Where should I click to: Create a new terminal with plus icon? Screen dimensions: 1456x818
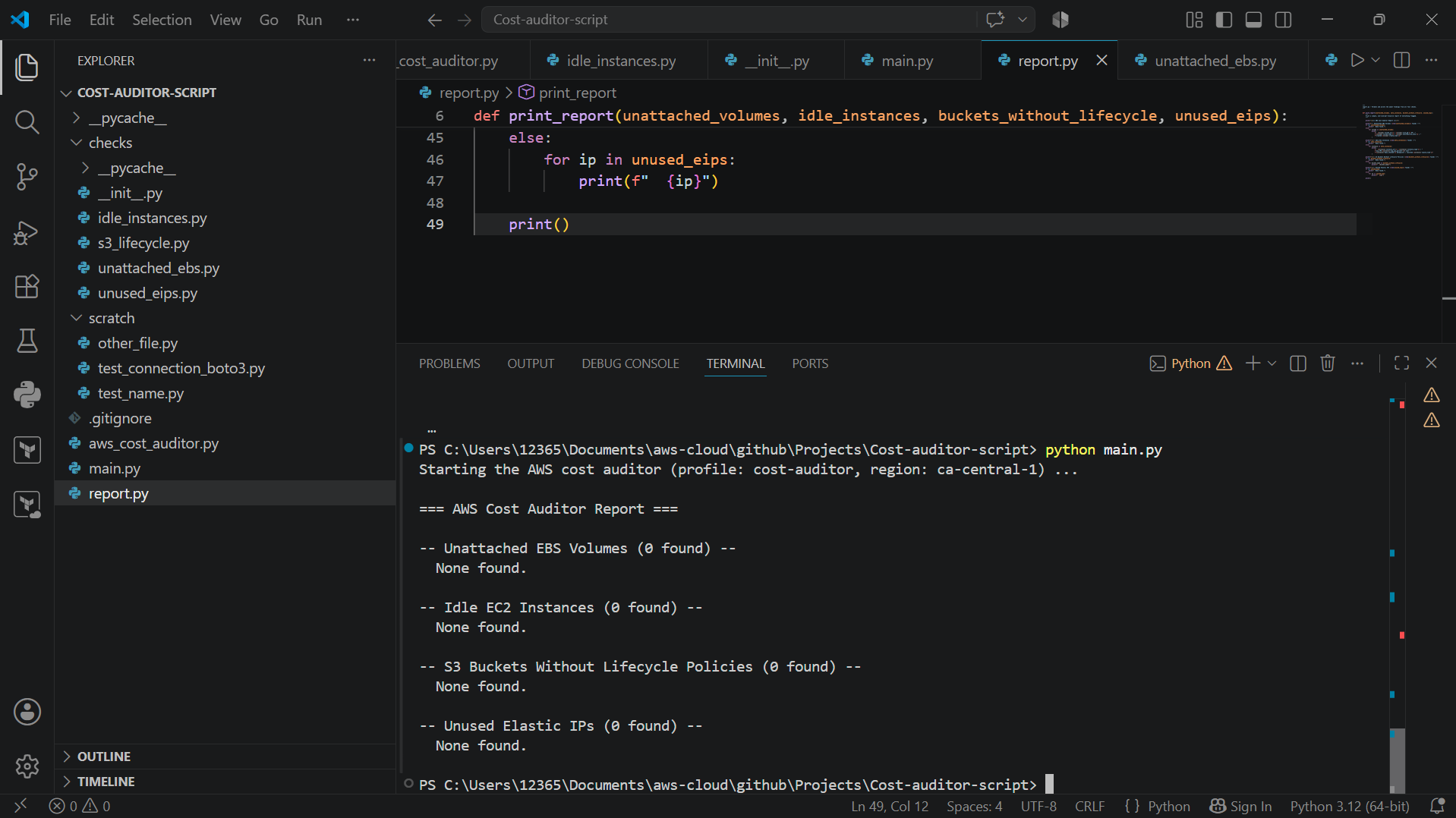tap(1253, 363)
